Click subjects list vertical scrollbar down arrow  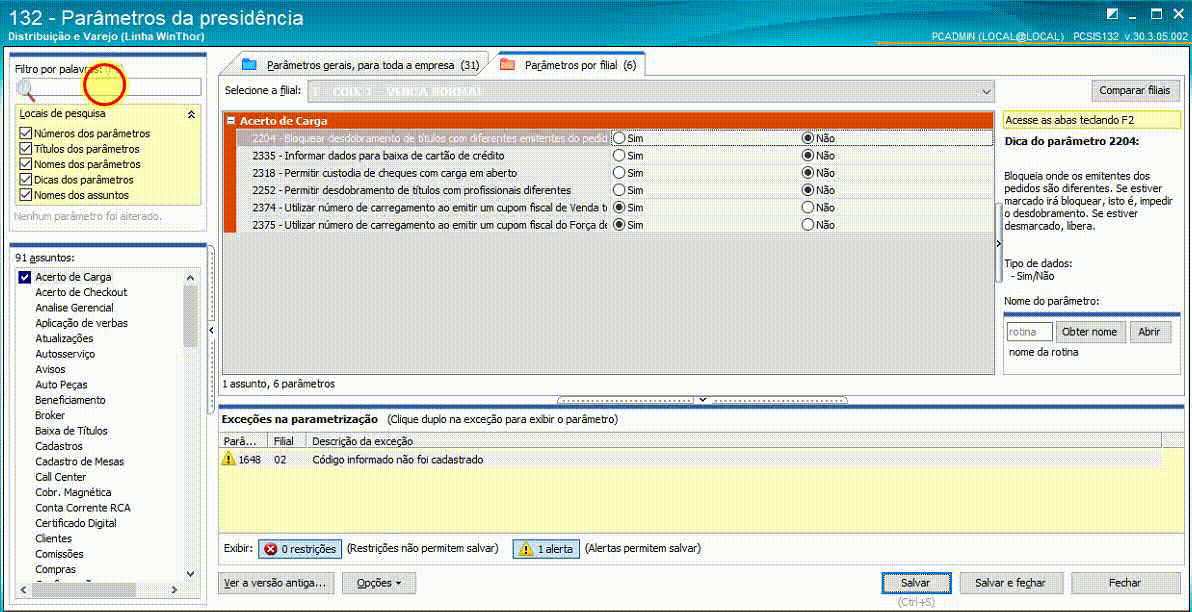pos(191,572)
